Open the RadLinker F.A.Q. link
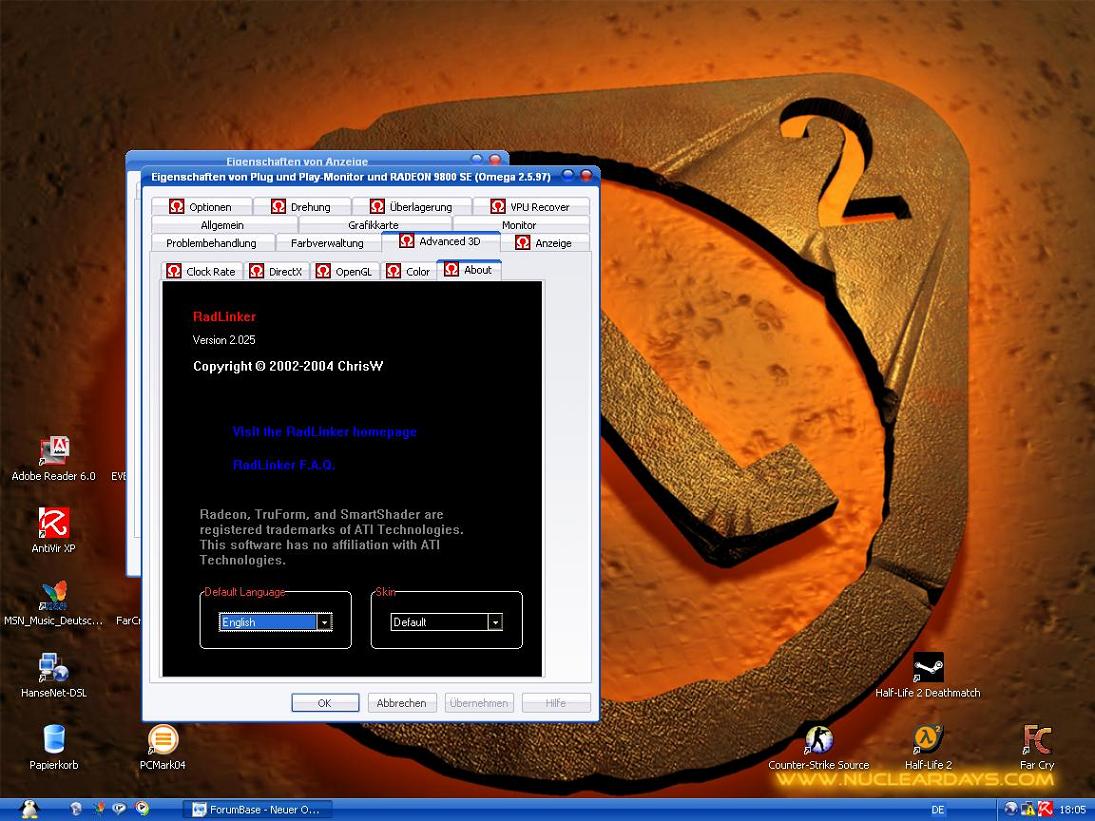1095x821 pixels. pos(284,465)
